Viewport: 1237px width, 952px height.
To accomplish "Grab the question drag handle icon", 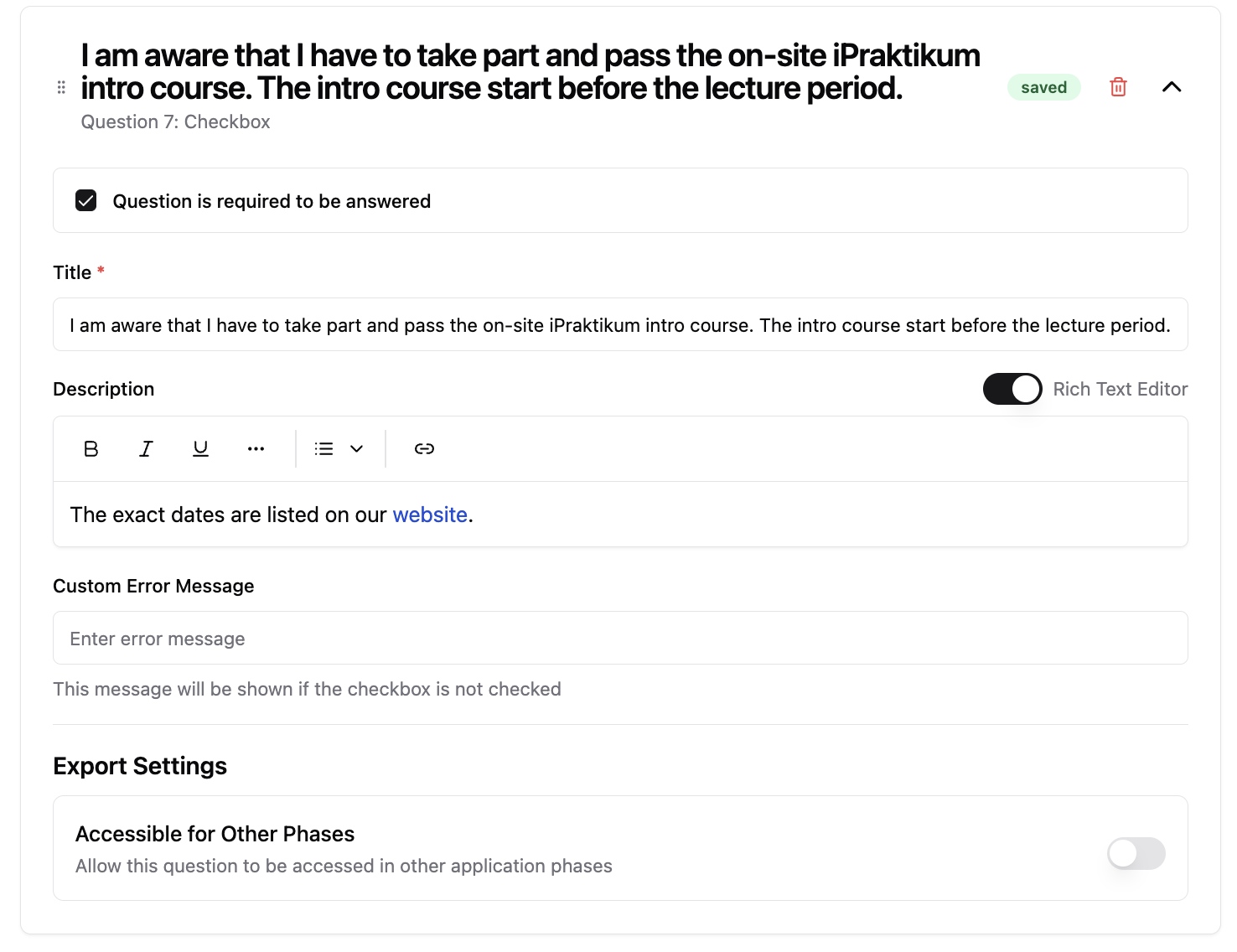I will coord(61,87).
